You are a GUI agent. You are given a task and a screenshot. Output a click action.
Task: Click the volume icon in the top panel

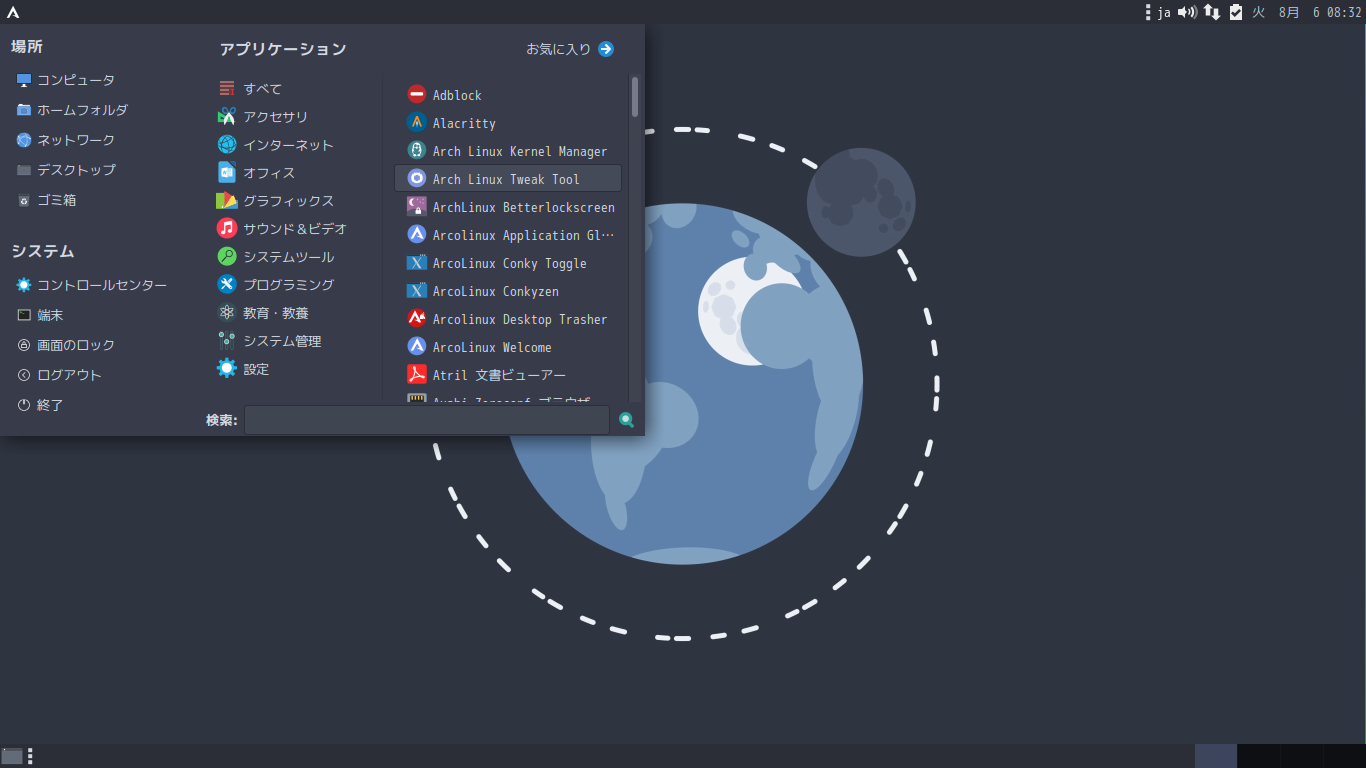(x=1187, y=12)
